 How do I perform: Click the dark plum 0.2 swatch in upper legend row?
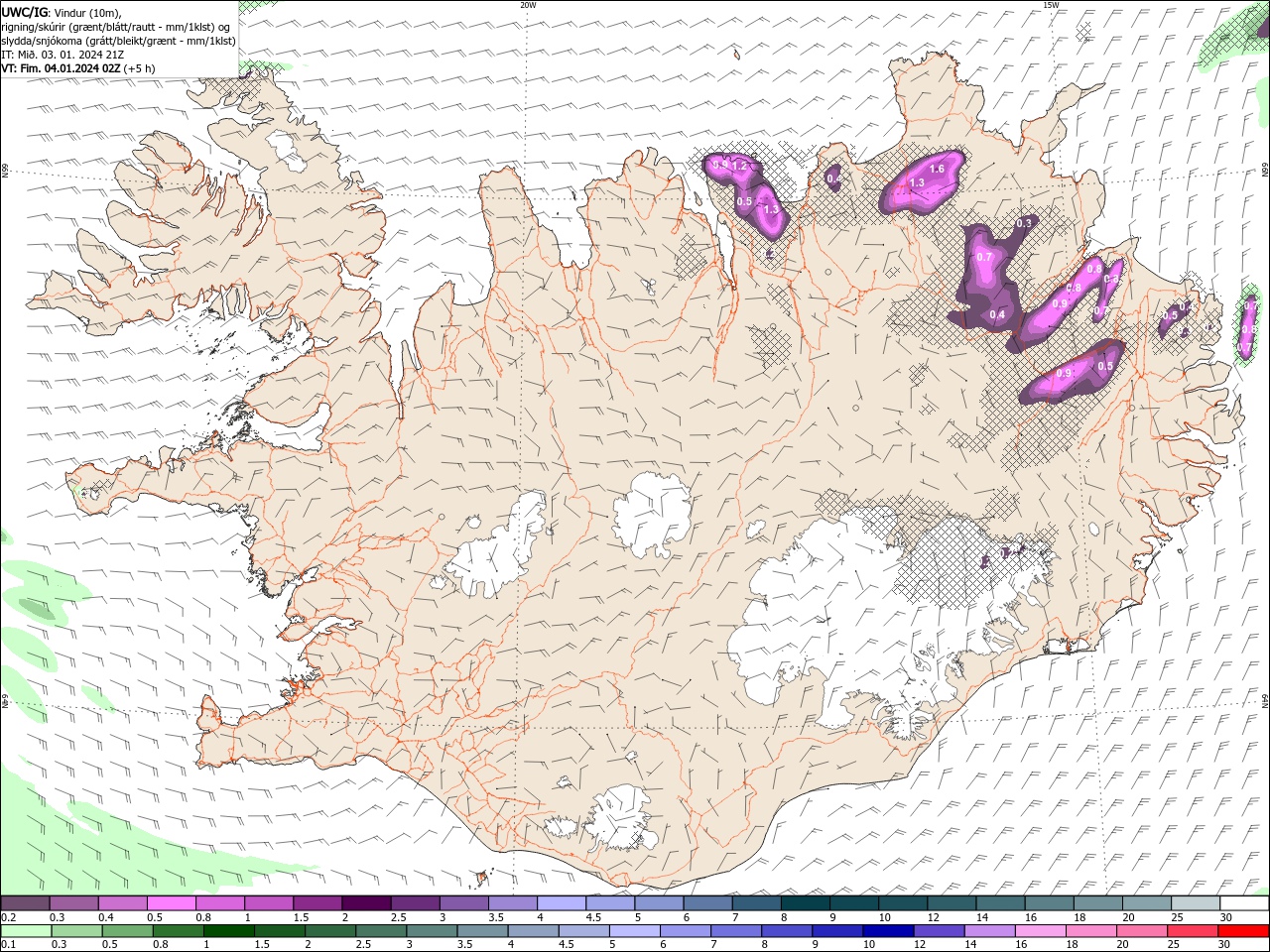coord(25,902)
